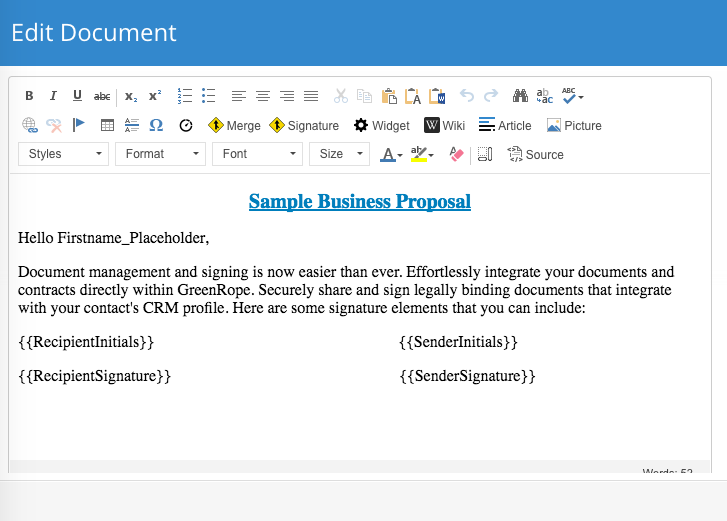Insert an anchor flag

(x=79, y=125)
